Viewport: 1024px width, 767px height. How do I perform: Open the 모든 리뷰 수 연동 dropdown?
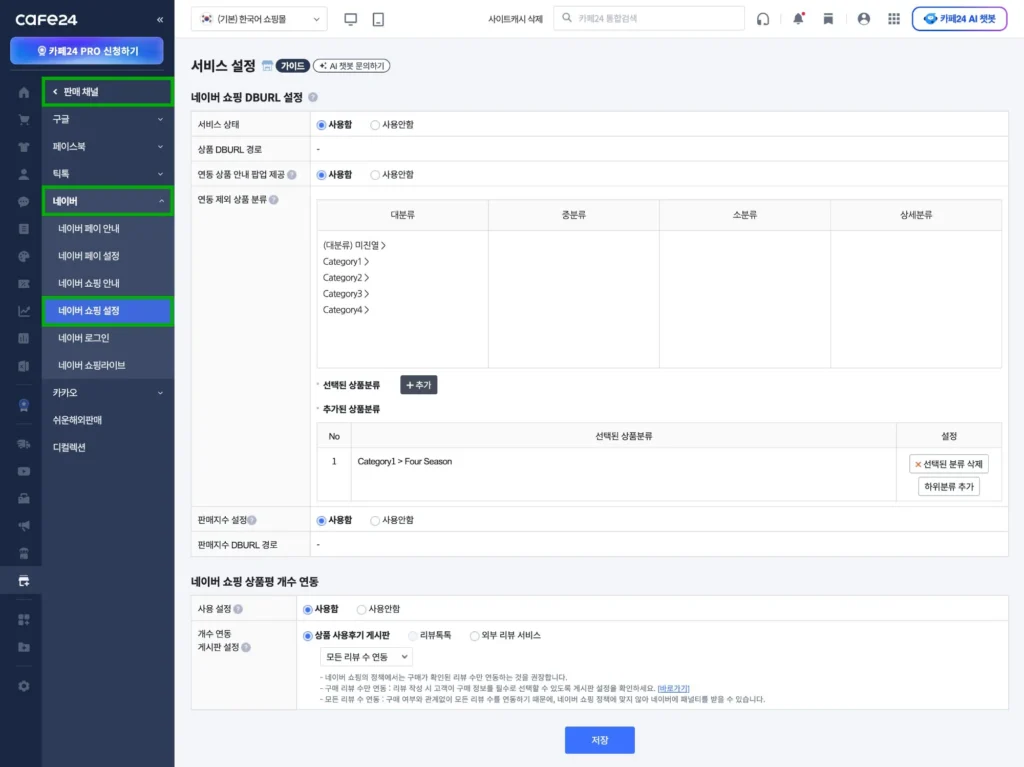point(366,657)
